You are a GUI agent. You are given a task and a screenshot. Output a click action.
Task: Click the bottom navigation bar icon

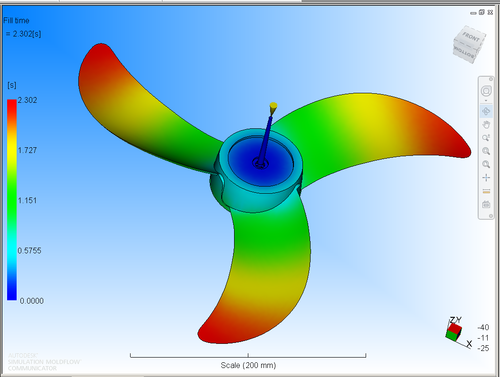click(x=486, y=204)
